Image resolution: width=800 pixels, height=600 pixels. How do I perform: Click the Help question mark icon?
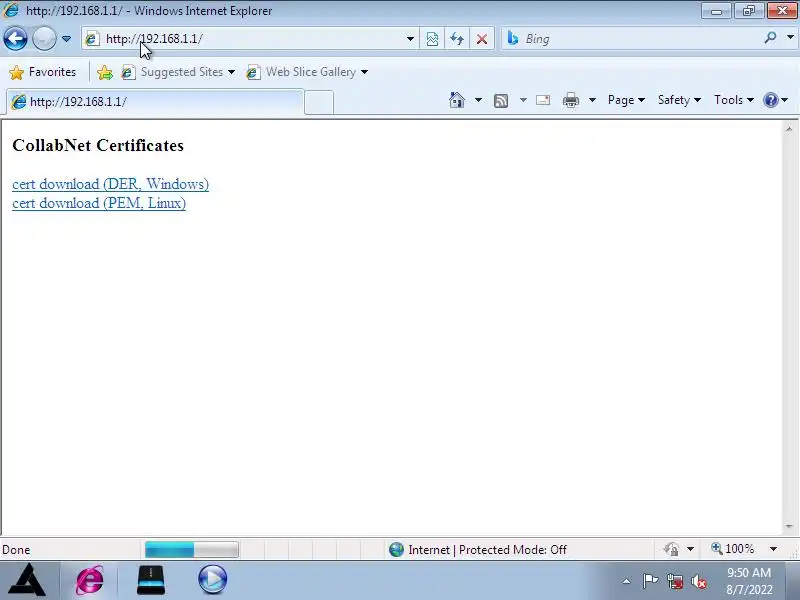coord(770,100)
